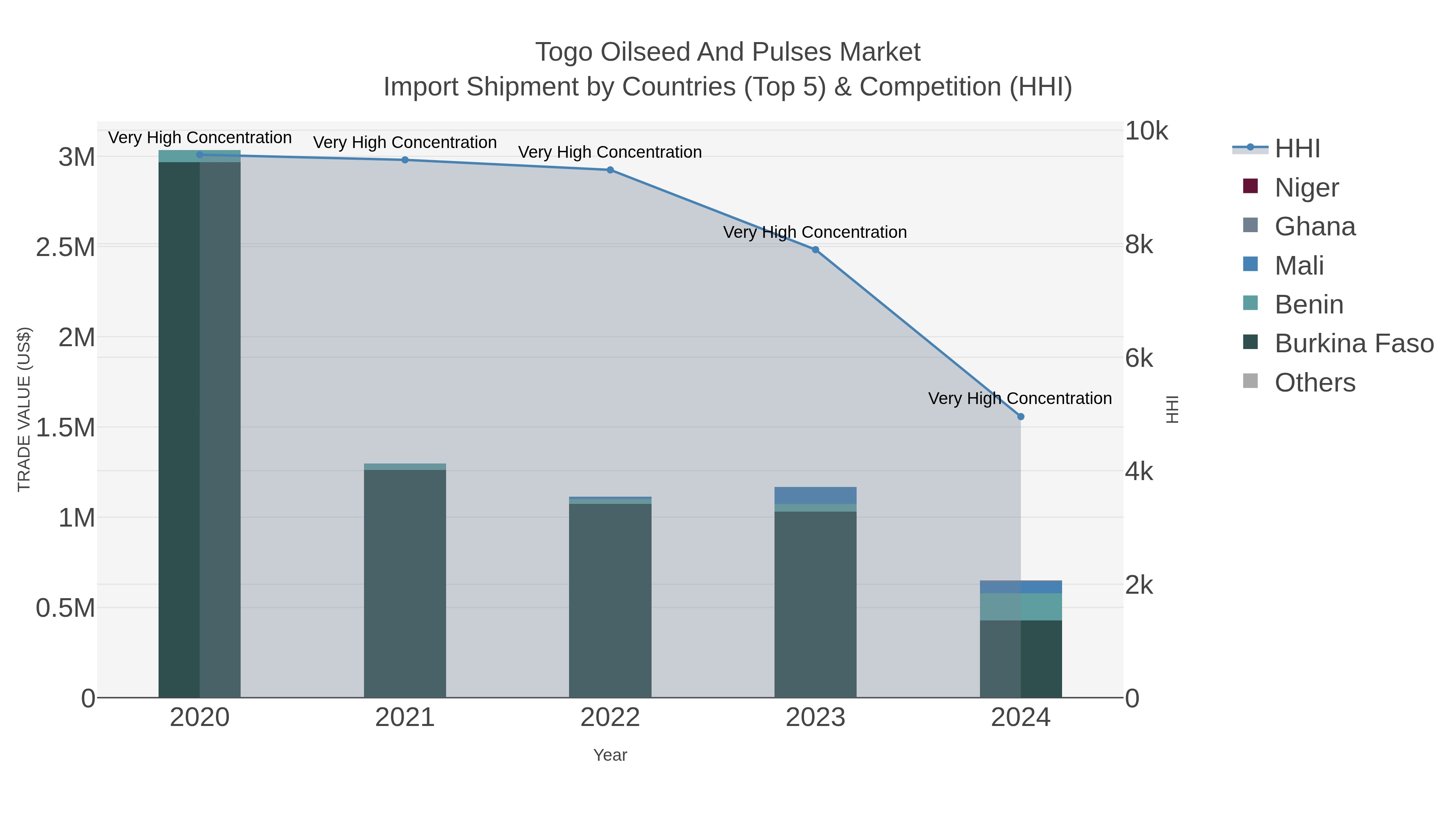This screenshot has height=819, width=1456.
Task: Click the 2k right axis tick
Action: click(1139, 585)
